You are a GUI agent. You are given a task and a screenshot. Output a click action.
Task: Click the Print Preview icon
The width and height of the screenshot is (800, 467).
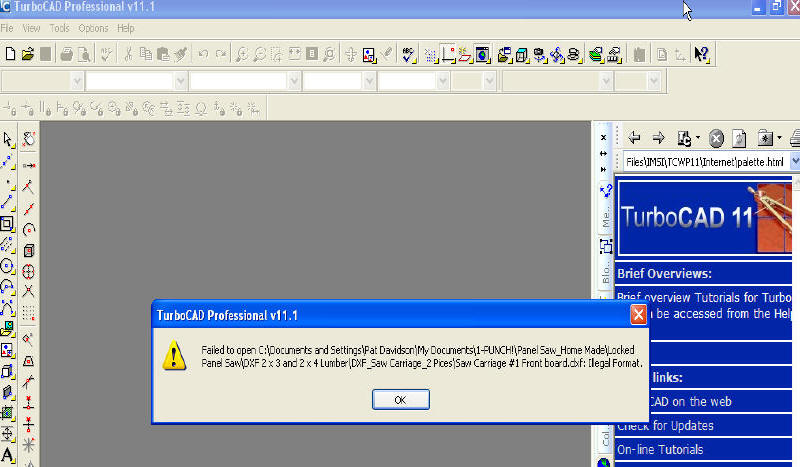pyautogui.click(x=84, y=54)
